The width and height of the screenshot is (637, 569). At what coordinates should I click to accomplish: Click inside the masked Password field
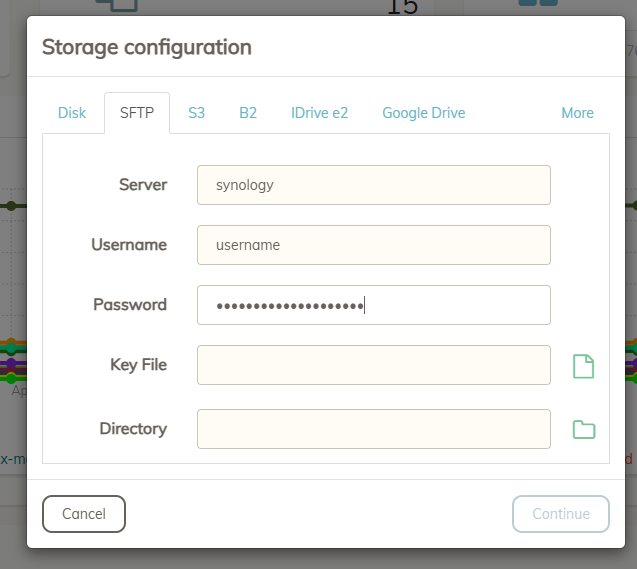373,305
